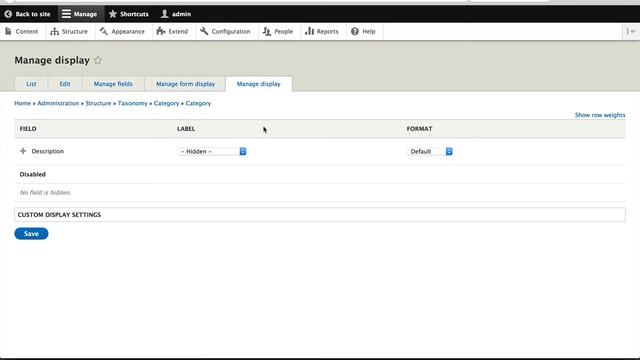Open the Structure menu

coord(69,31)
